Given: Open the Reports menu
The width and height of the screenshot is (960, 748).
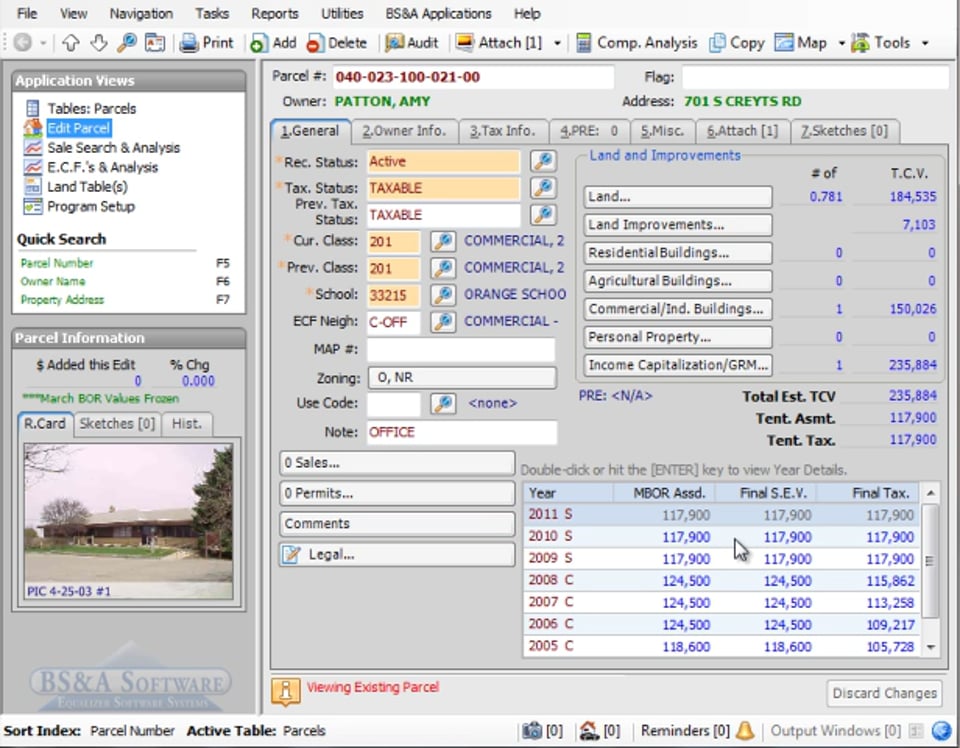Looking at the screenshot, I should click(x=275, y=13).
